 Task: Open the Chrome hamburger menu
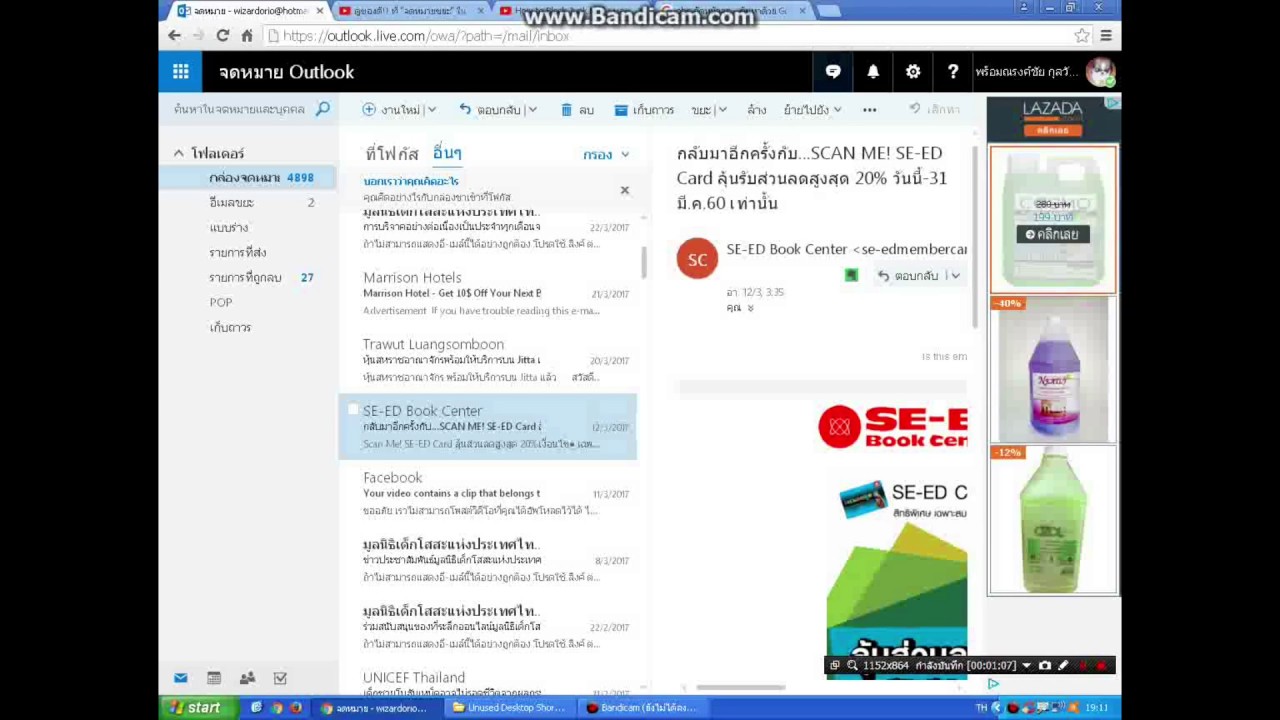pos(1105,35)
